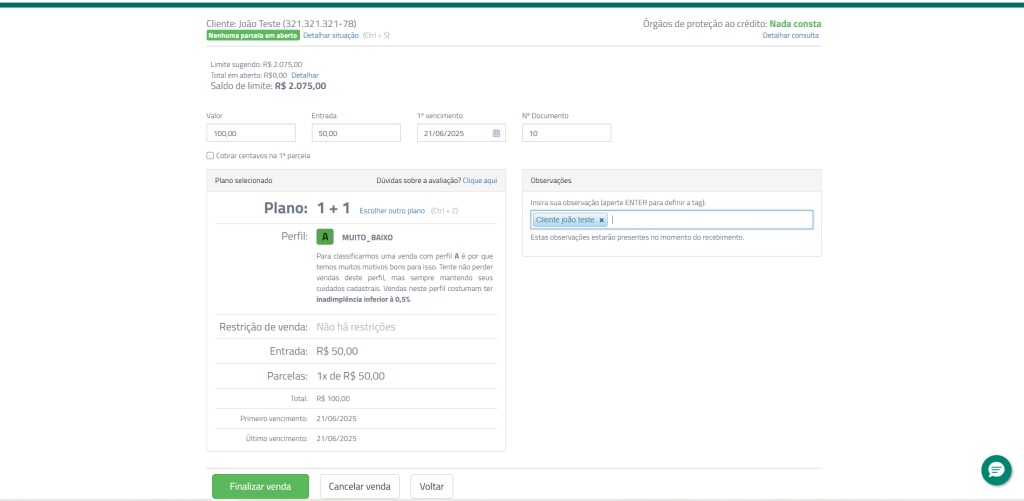This screenshot has height=501, width=1024.
Task: Focus the Valor input field
Action: tap(251, 133)
